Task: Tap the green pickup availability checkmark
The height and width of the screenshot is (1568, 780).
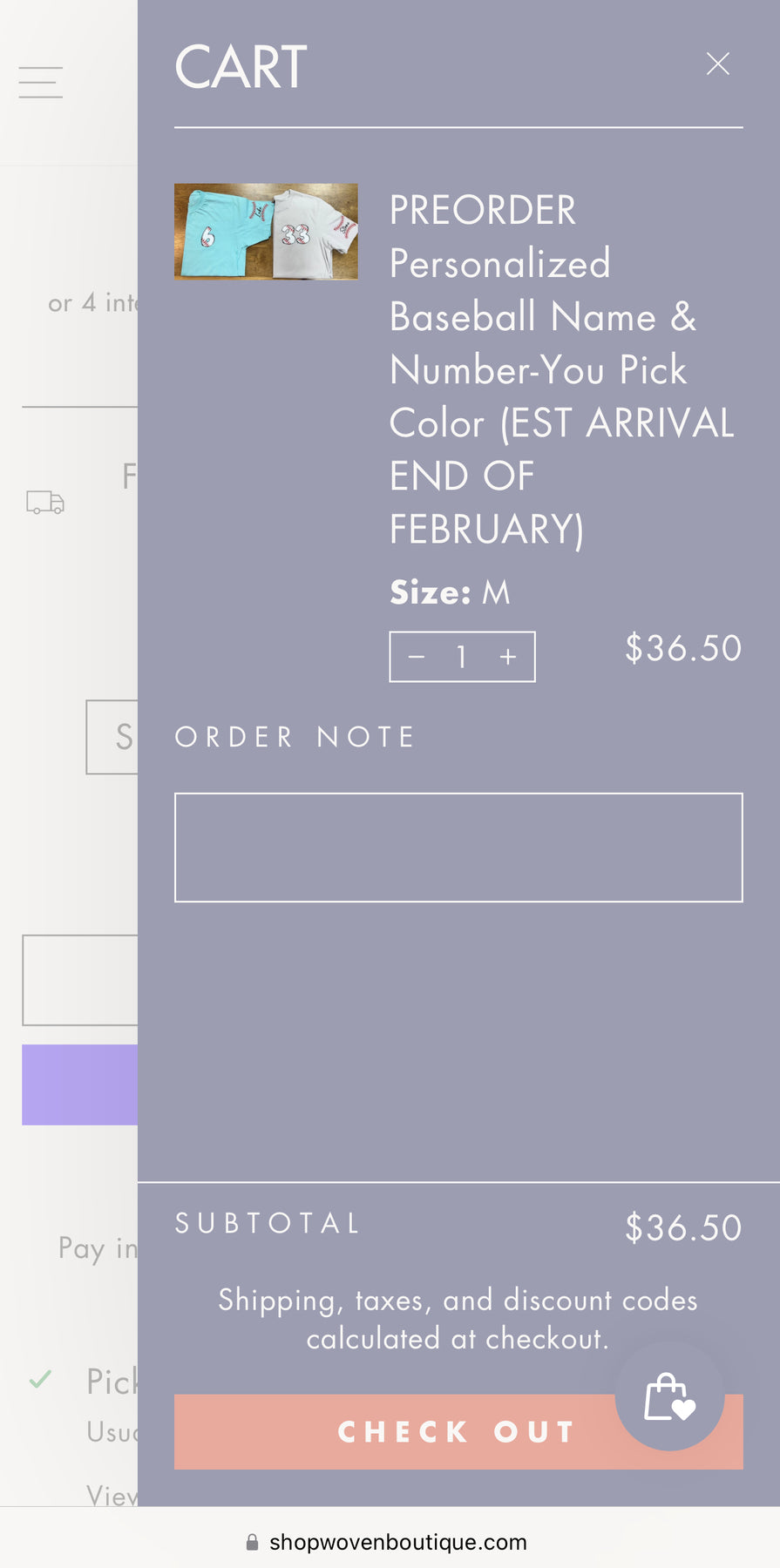Action: pos(40,1379)
